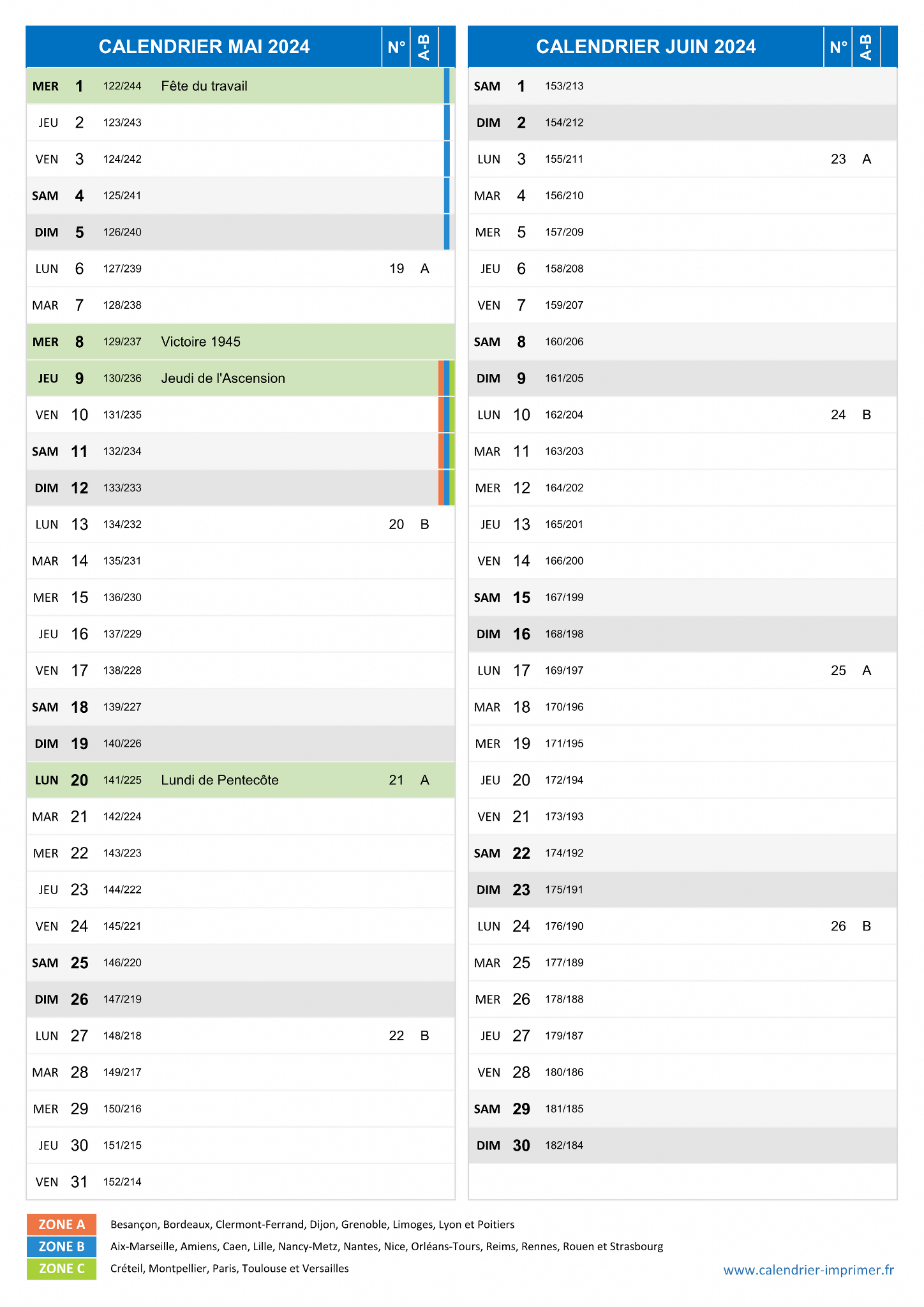The width and height of the screenshot is (924, 1307).
Task: Click the orange Zone A holiday bar May 10
Action: pos(441,415)
